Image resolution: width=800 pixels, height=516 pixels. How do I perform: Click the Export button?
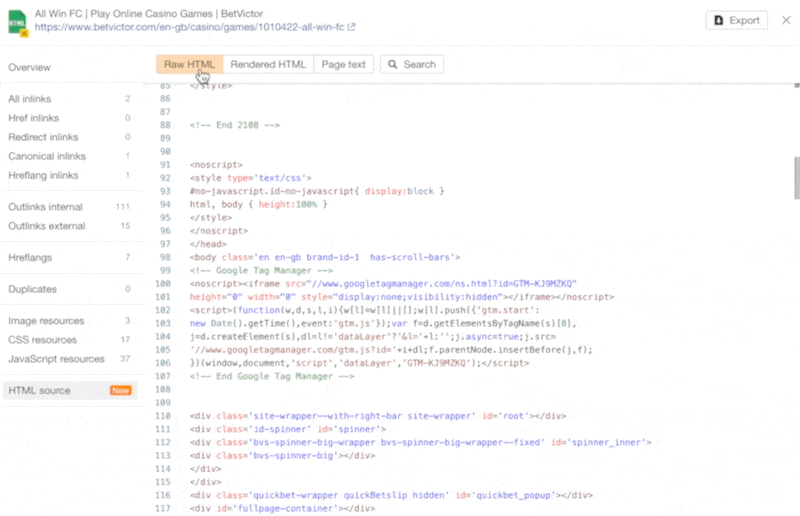coord(736,20)
